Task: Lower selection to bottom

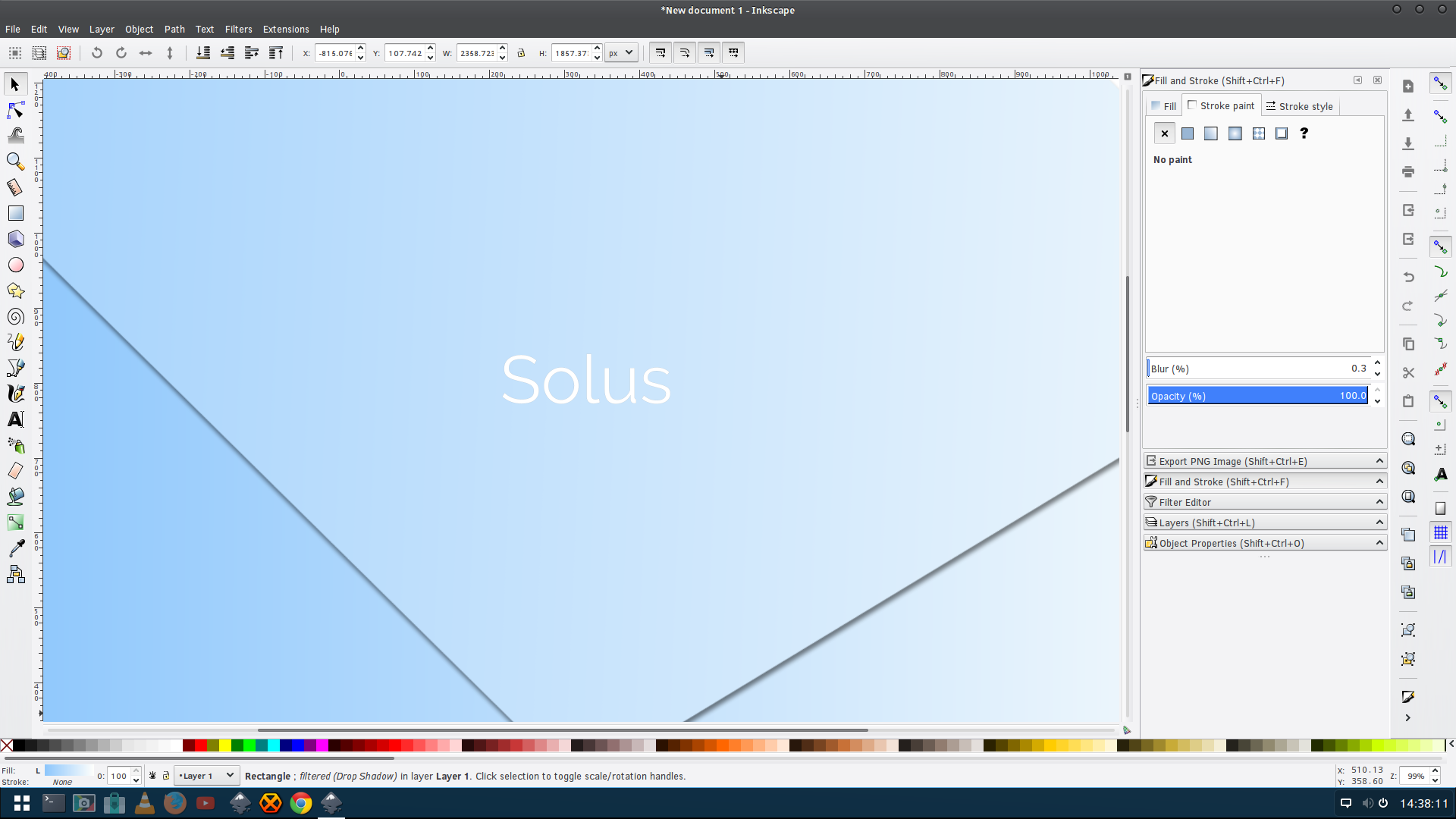Action: pyautogui.click(x=203, y=53)
